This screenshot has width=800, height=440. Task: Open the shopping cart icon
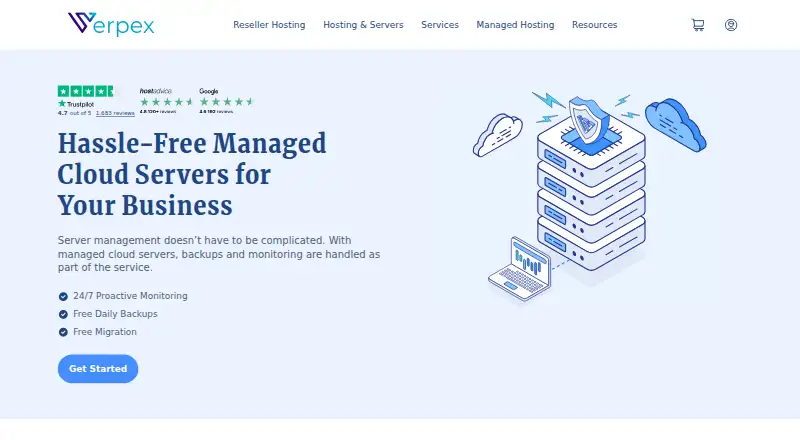click(x=698, y=25)
